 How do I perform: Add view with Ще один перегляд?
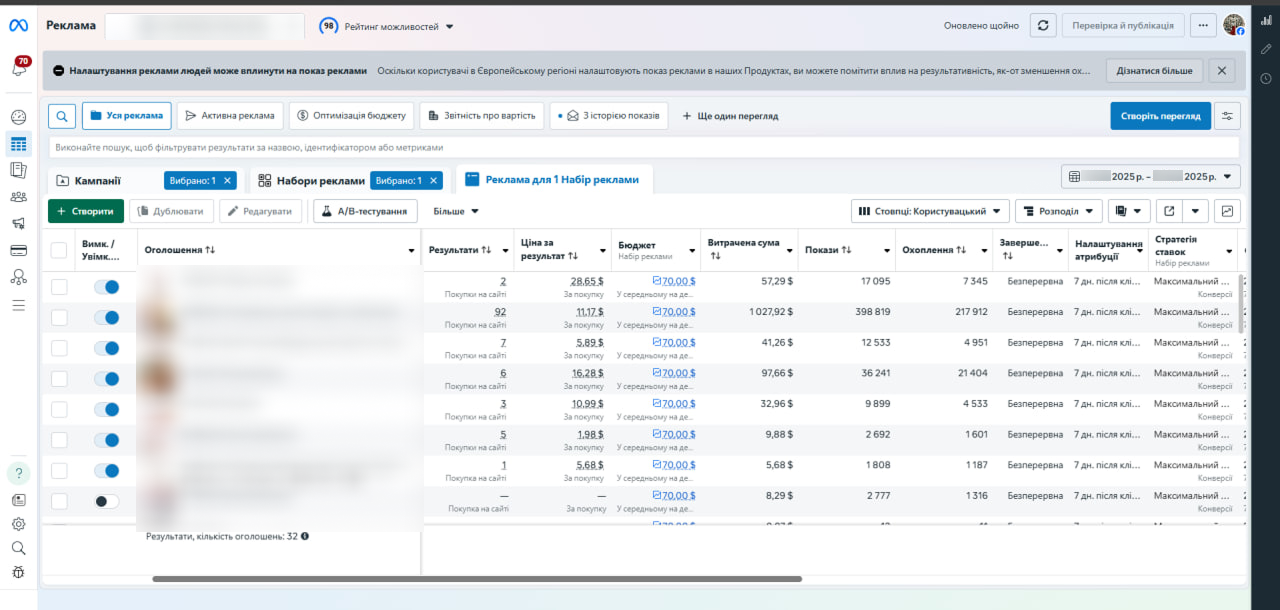point(730,116)
